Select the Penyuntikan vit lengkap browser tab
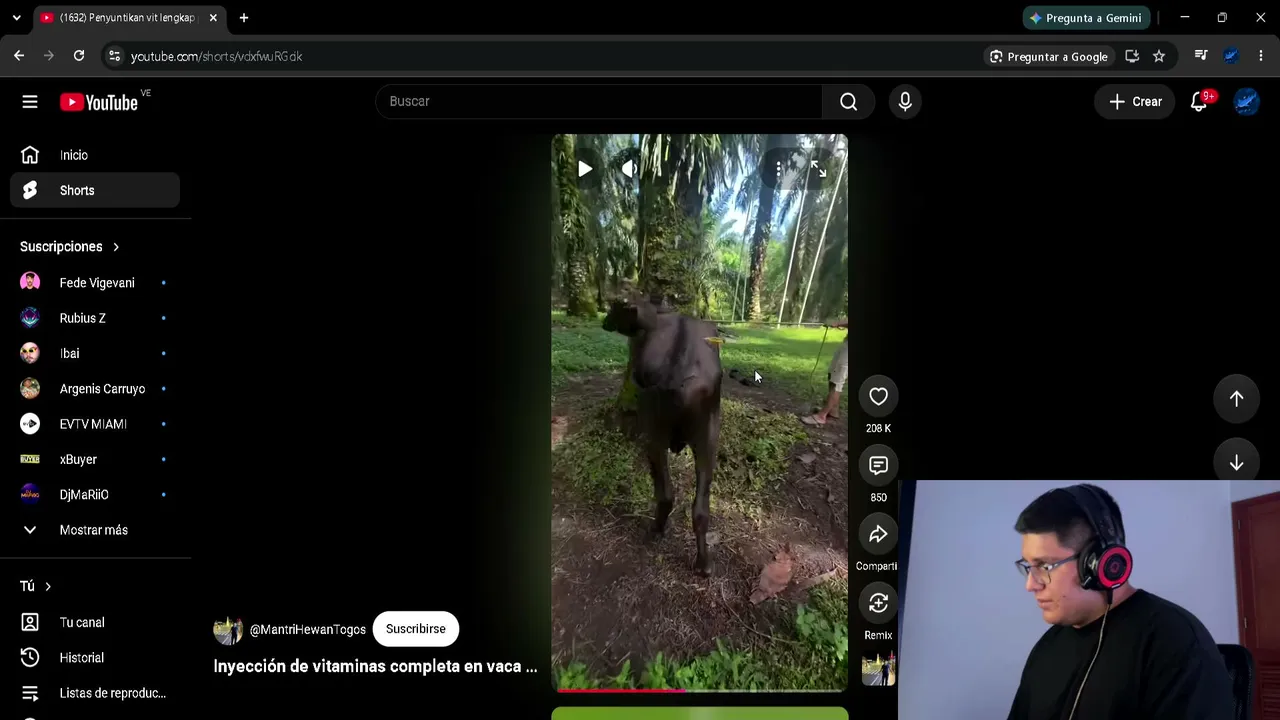 (x=127, y=18)
